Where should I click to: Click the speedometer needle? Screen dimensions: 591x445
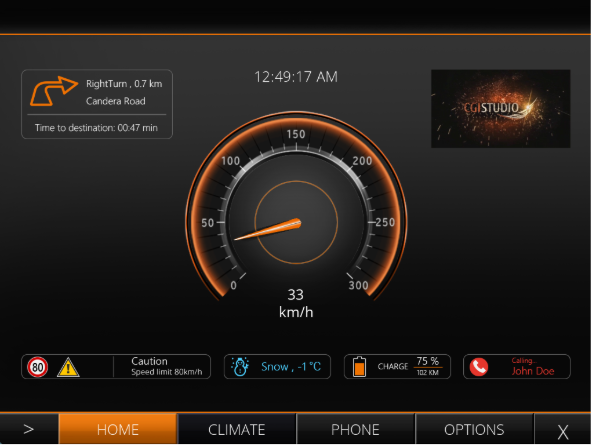(268, 229)
